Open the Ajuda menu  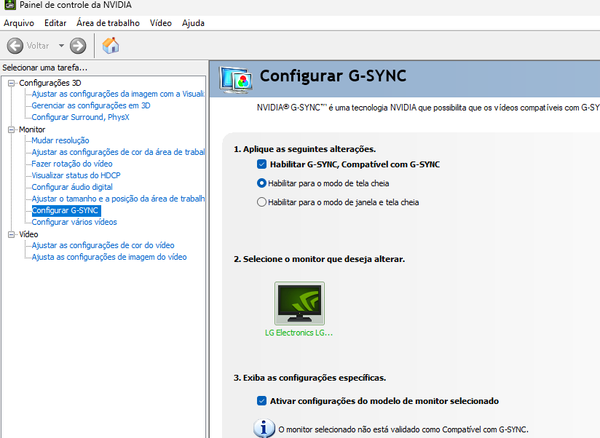(193, 22)
